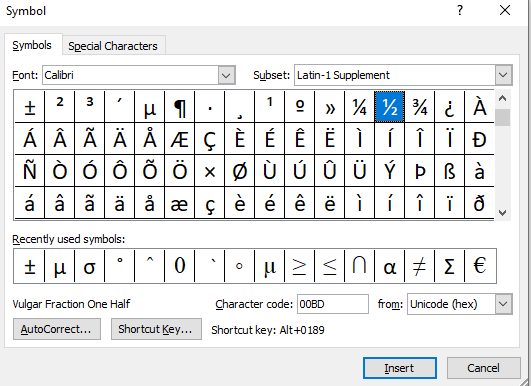Select capital U umlaut Ü
Viewport: 531px width, 386px height.
(359, 171)
